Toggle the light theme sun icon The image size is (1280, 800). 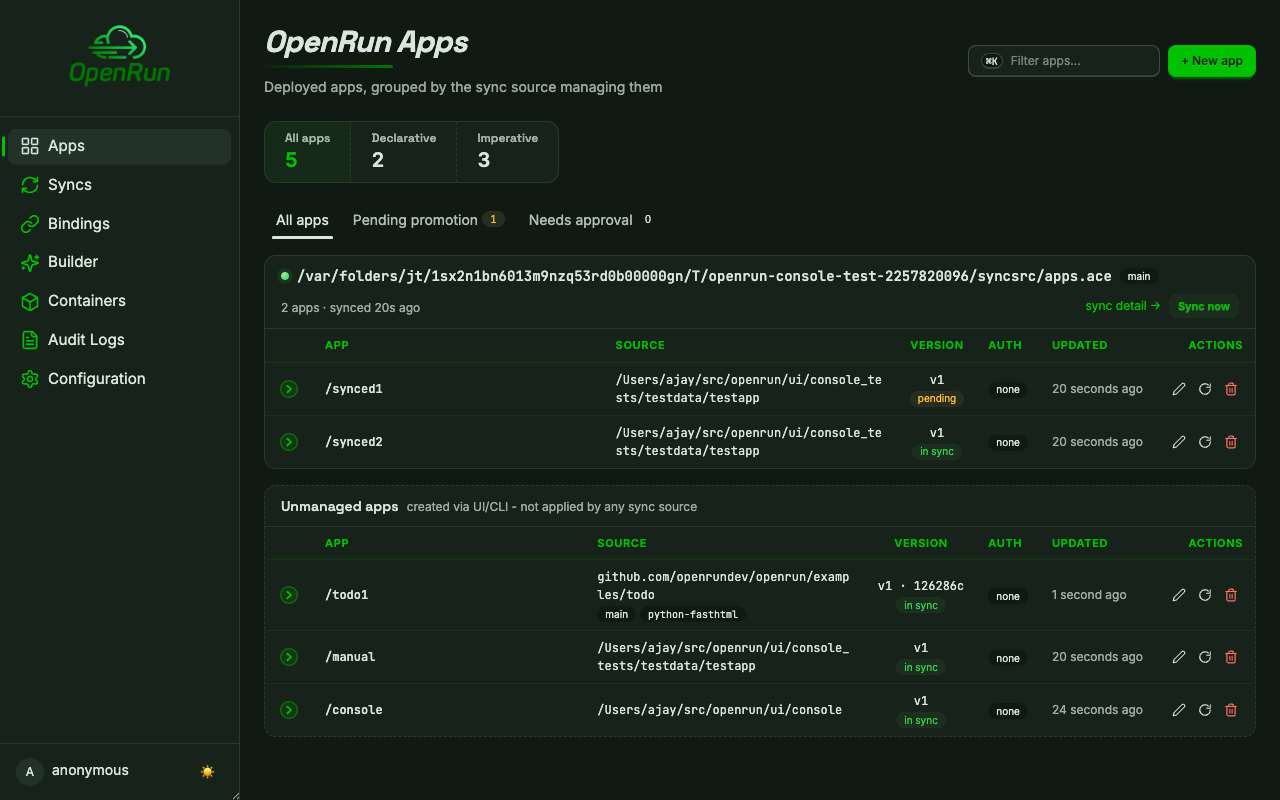click(208, 771)
